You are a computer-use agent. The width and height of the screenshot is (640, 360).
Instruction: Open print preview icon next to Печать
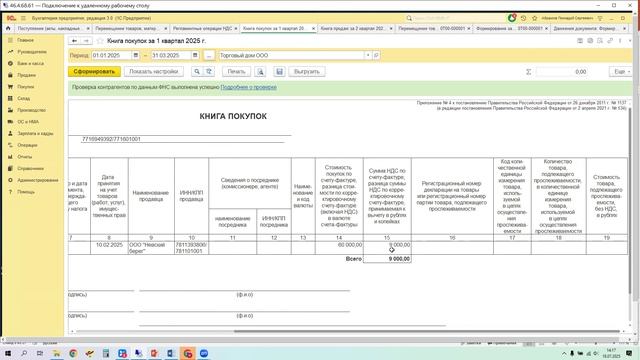(260, 71)
